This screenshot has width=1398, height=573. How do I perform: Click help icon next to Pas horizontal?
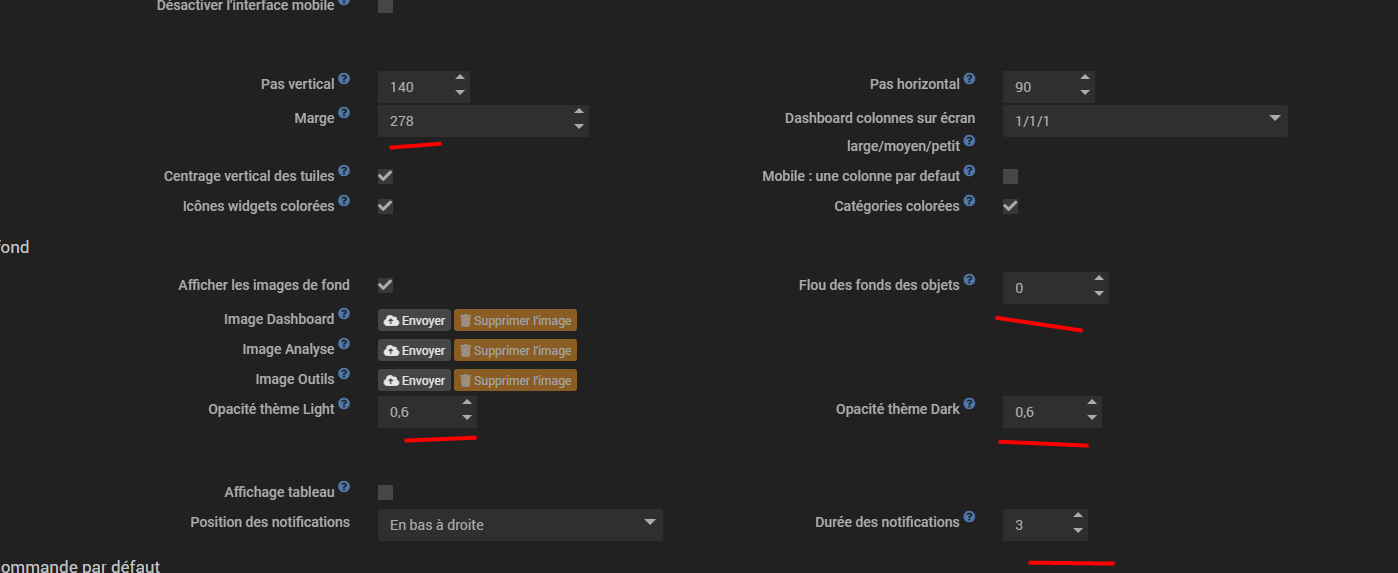point(969,79)
